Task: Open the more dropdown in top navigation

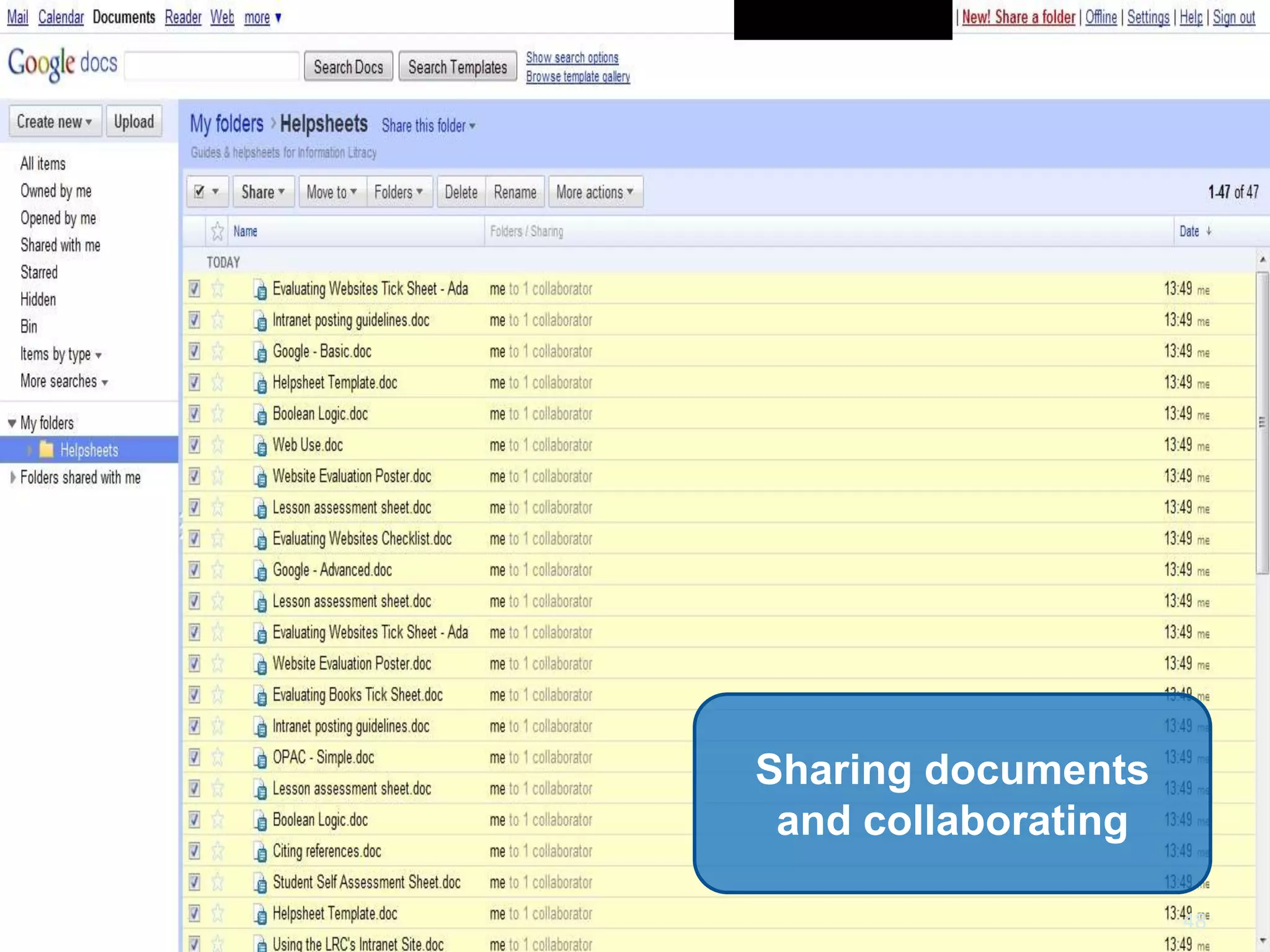Action: [x=263, y=17]
